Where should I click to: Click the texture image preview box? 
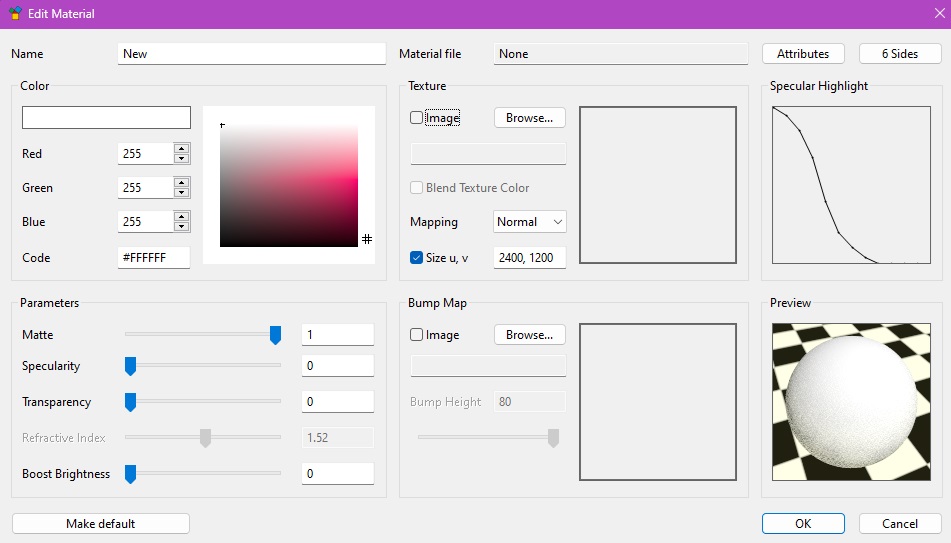(658, 185)
